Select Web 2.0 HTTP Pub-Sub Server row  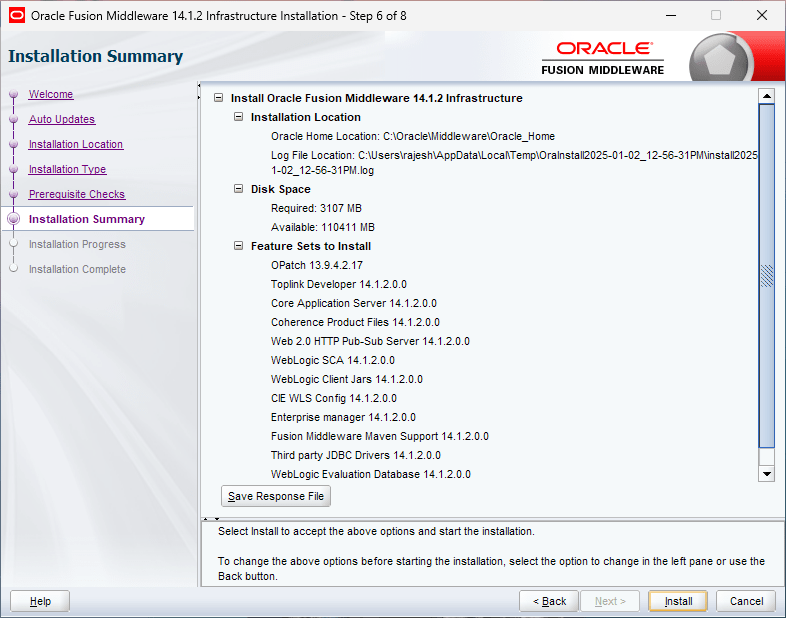pos(370,341)
